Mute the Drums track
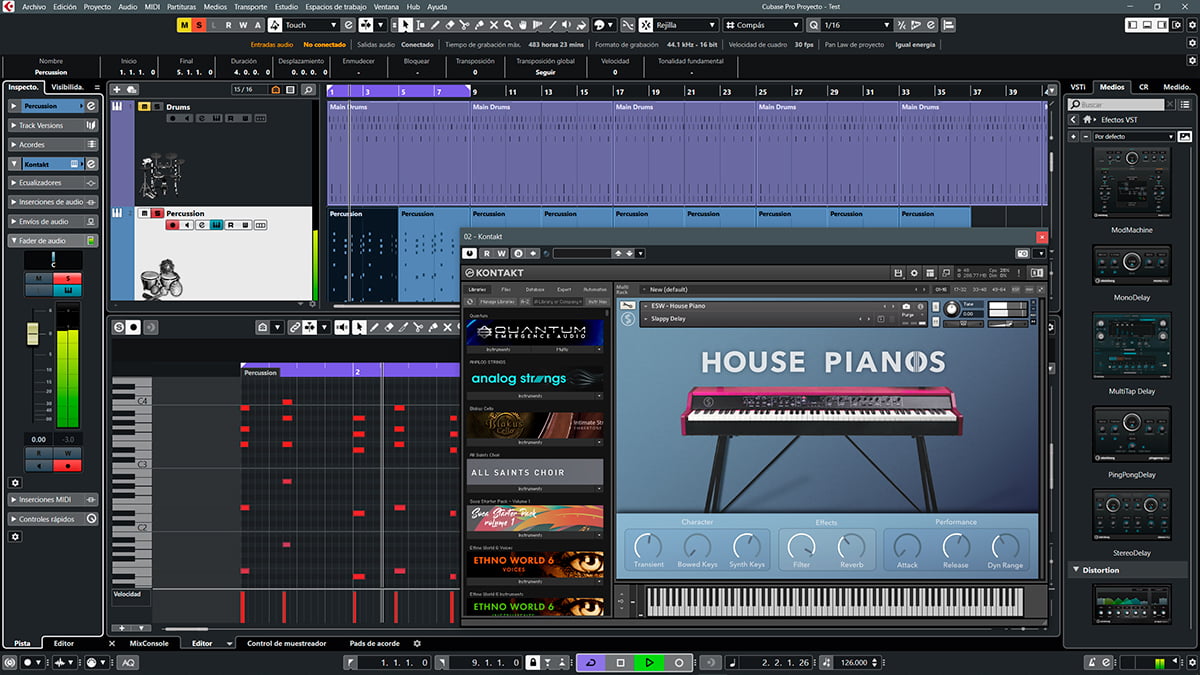This screenshot has width=1200, height=675. pos(143,106)
